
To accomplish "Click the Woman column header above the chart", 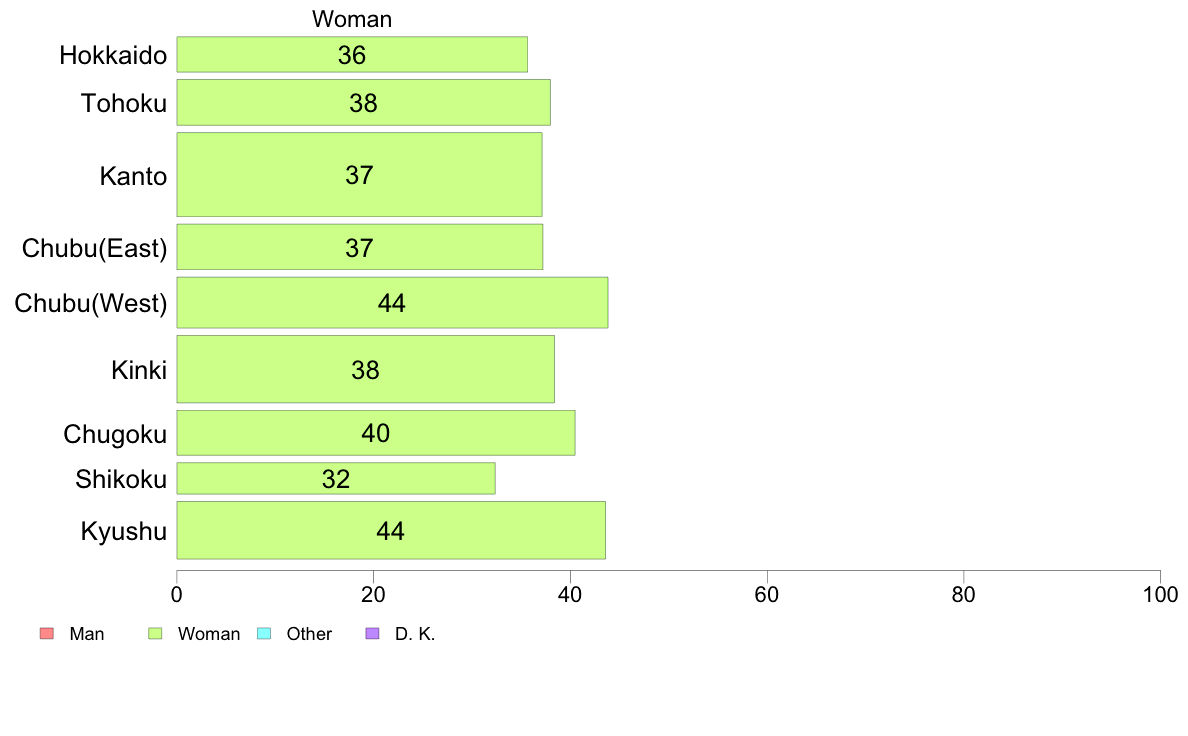I will (352, 19).
